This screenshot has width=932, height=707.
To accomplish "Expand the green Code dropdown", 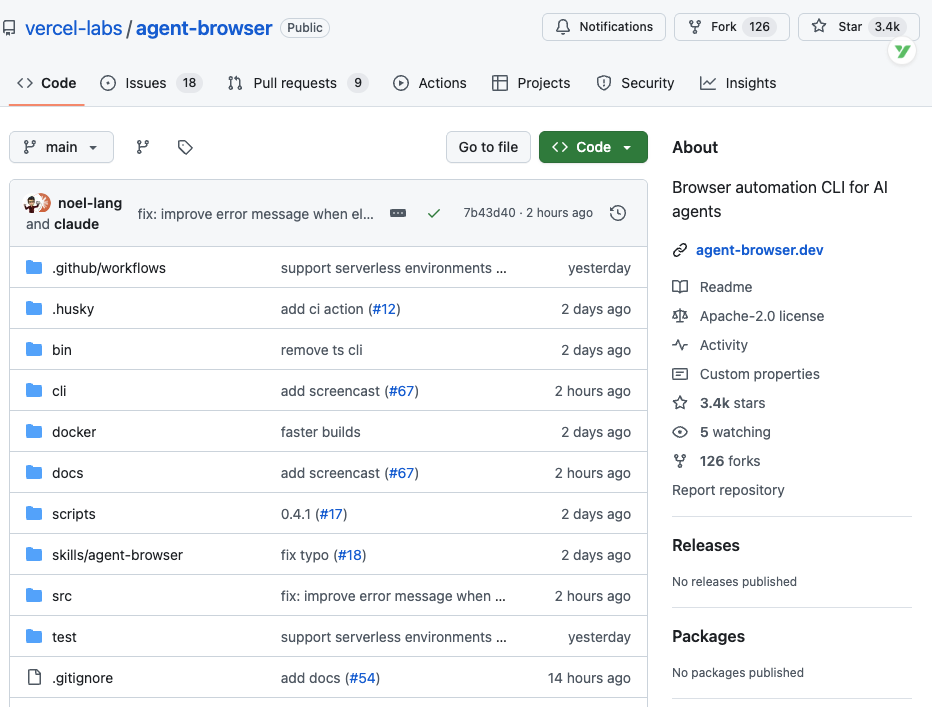I will point(593,147).
